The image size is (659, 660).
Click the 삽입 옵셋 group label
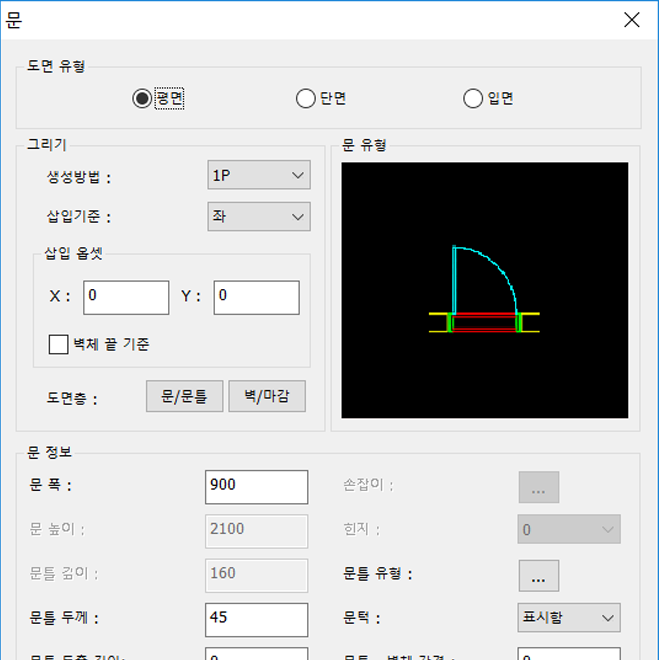click(74, 253)
